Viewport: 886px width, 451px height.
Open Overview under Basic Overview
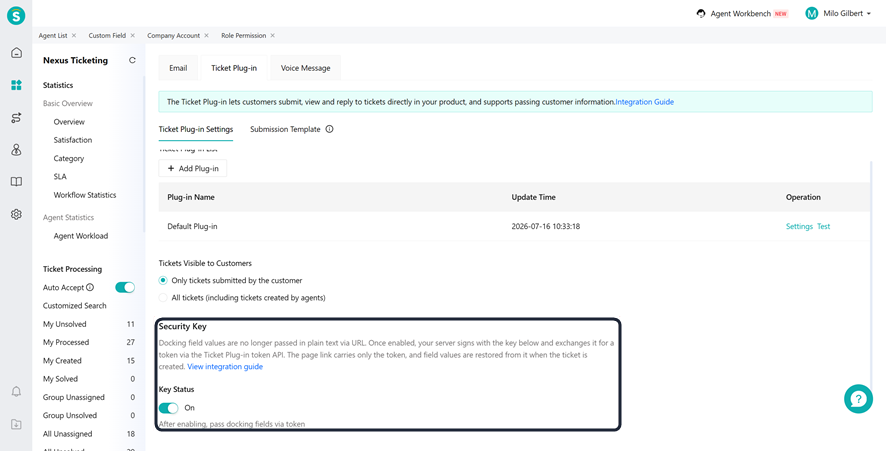pos(69,122)
